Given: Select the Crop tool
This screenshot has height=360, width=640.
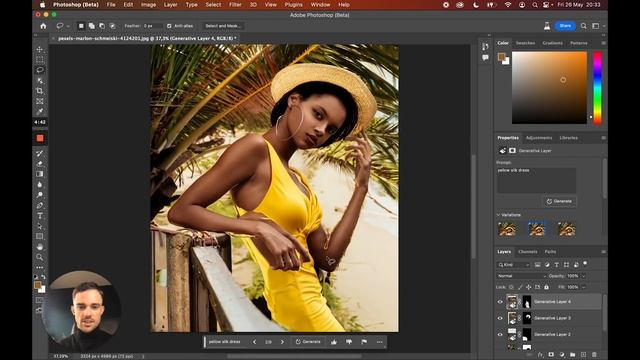Looking at the screenshot, I should tap(40, 91).
